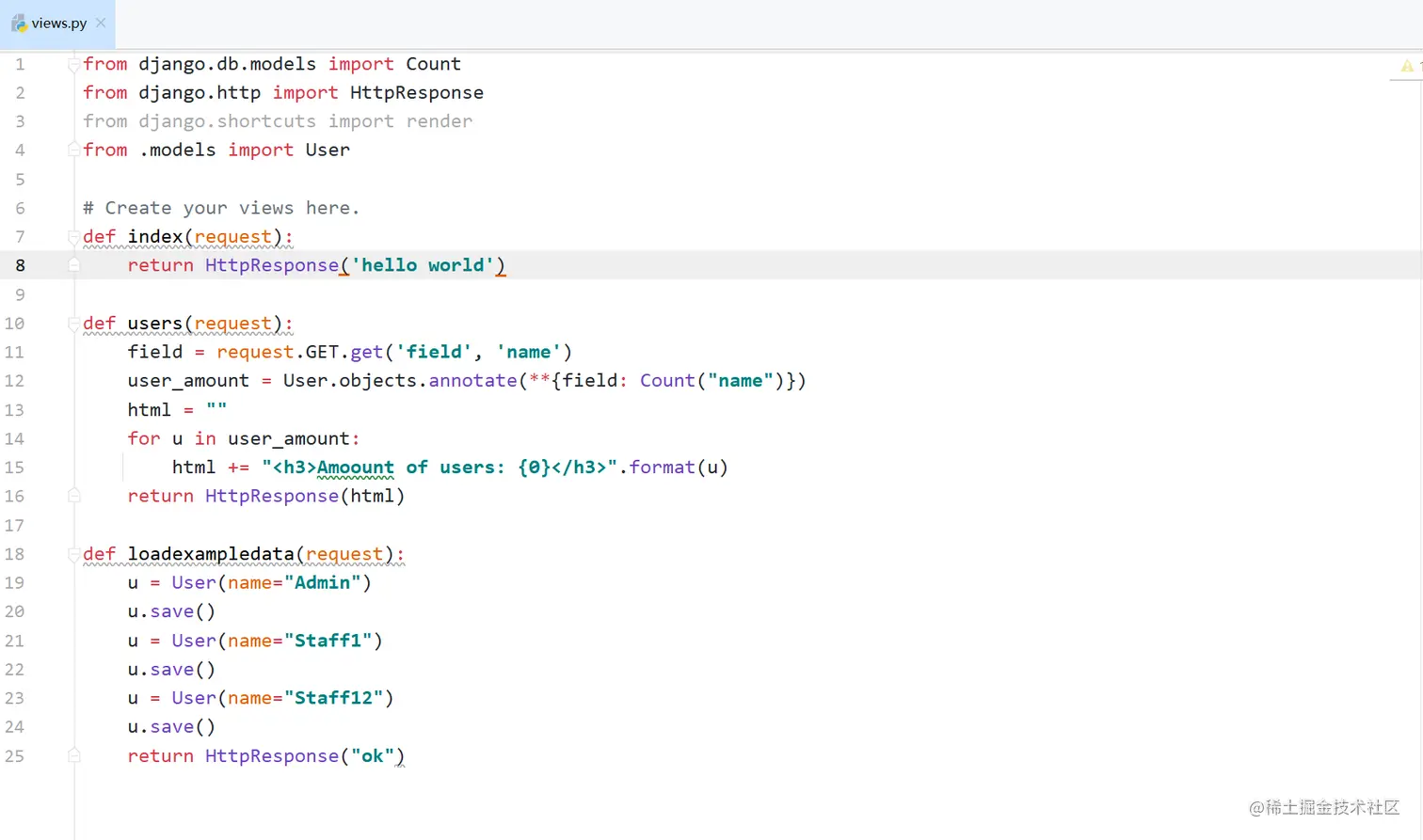
Task: Click fold end marker at line 25
Action: (x=73, y=756)
